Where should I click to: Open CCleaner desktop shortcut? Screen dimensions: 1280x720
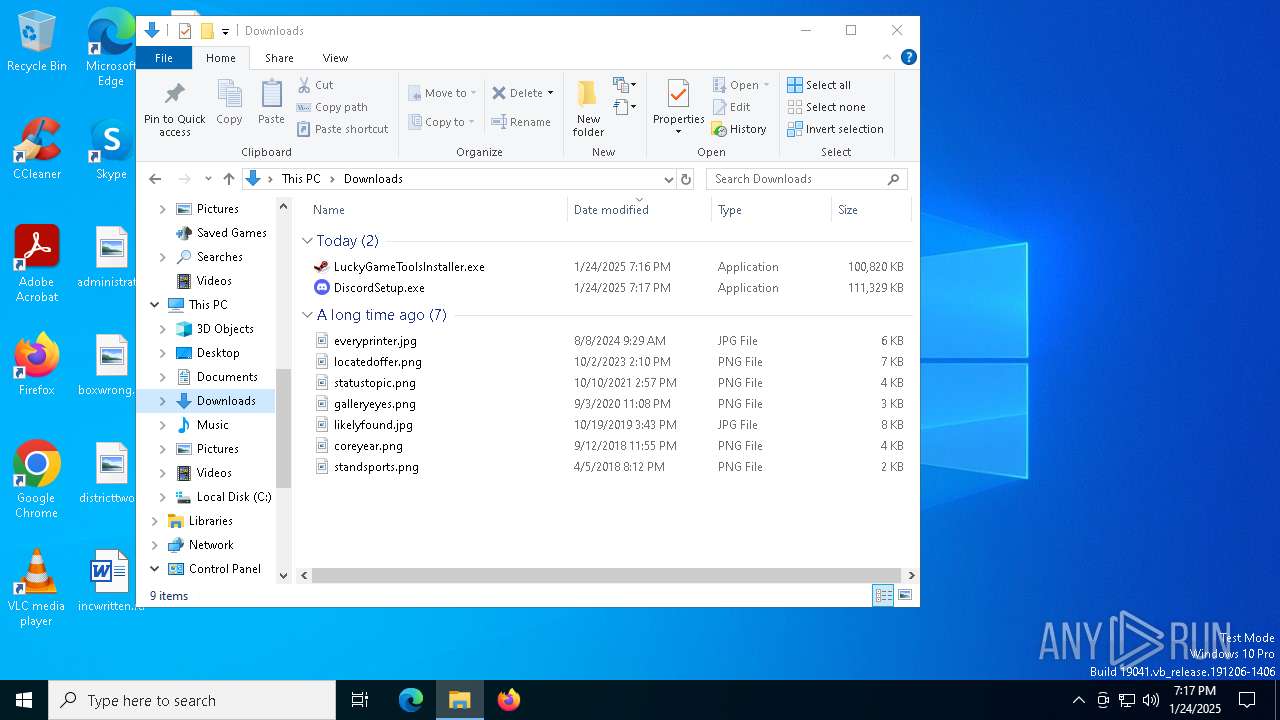[x=37, y=148]
